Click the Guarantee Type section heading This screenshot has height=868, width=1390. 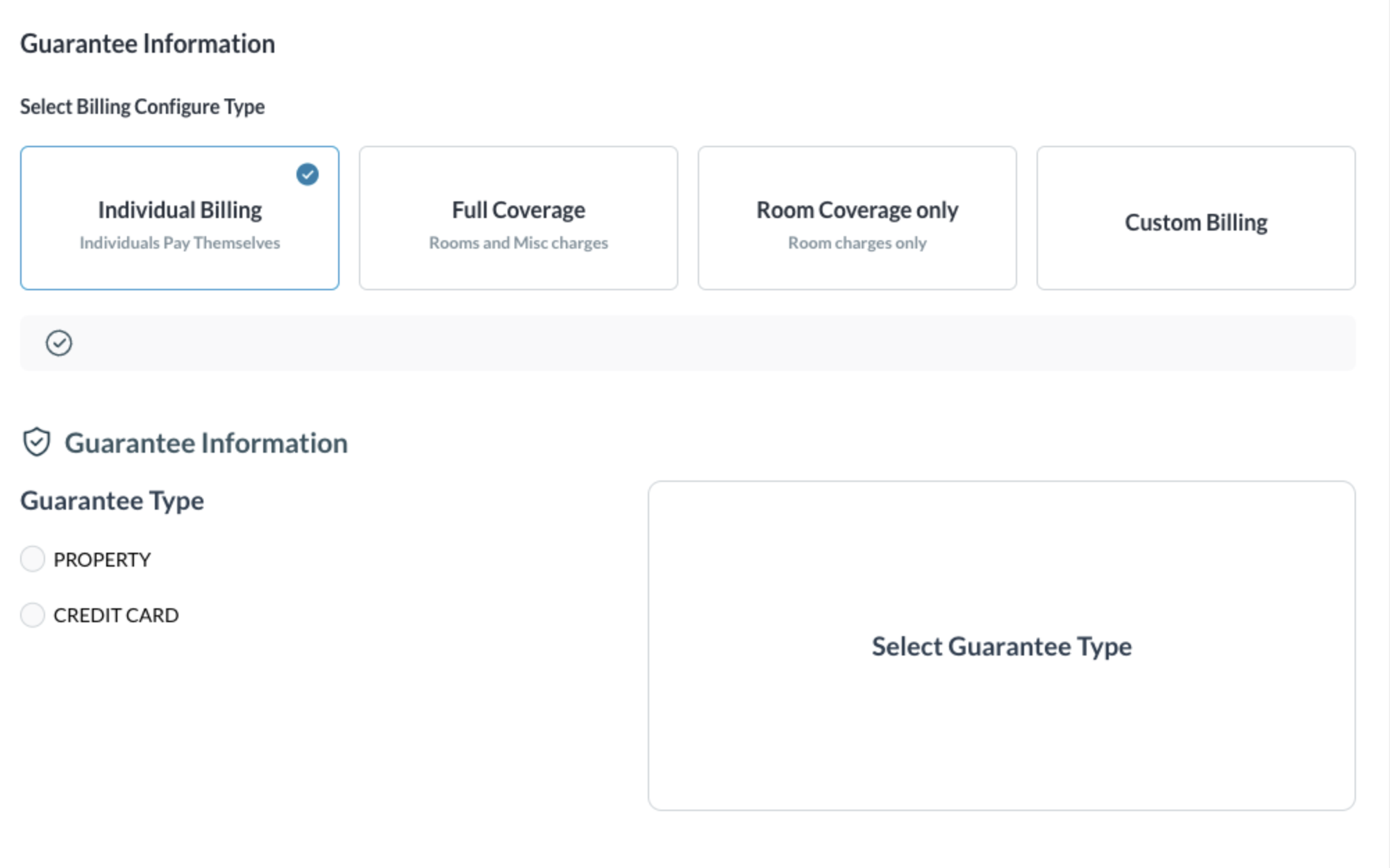[112, 501]
